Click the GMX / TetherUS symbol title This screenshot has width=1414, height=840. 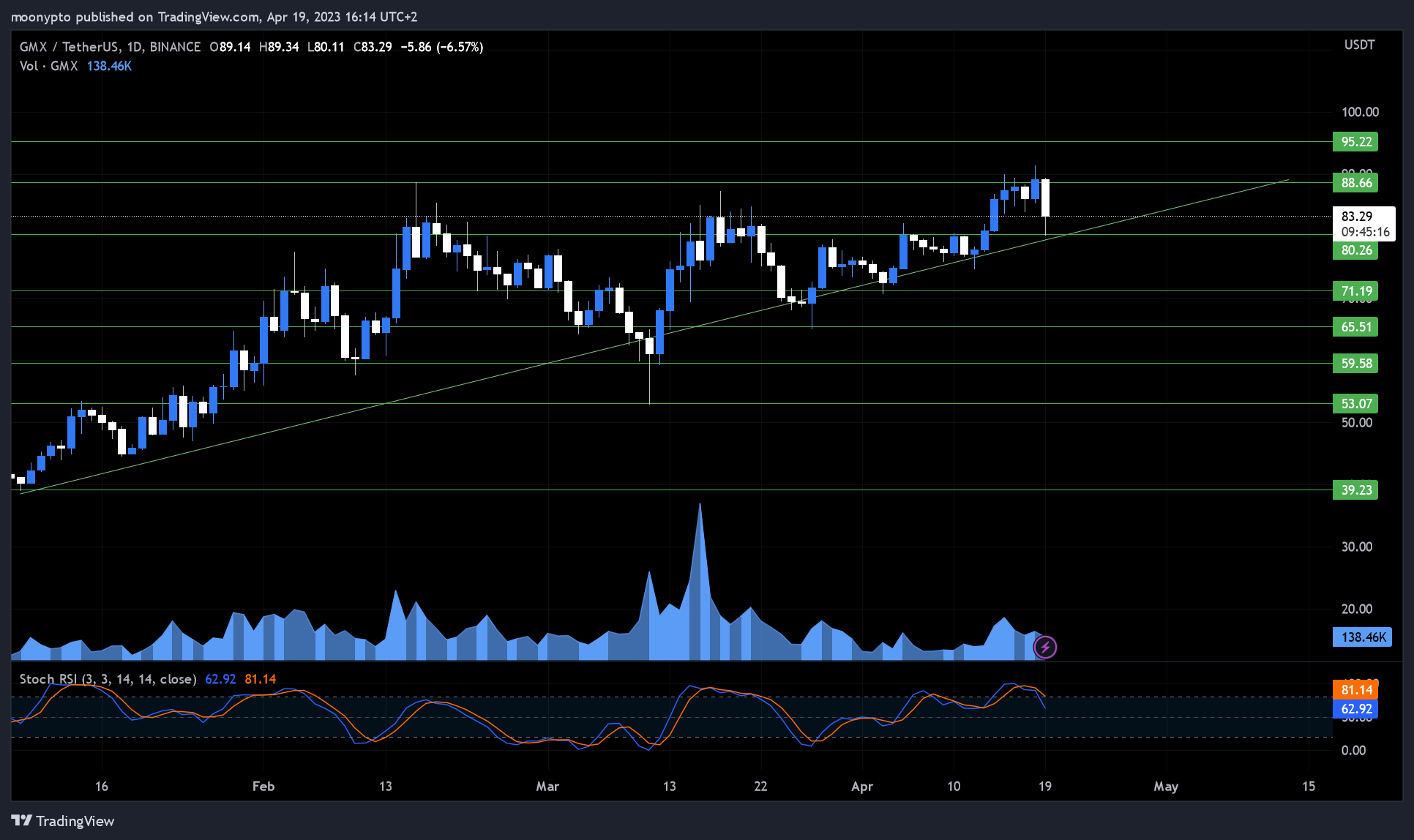tap(110, 47)
